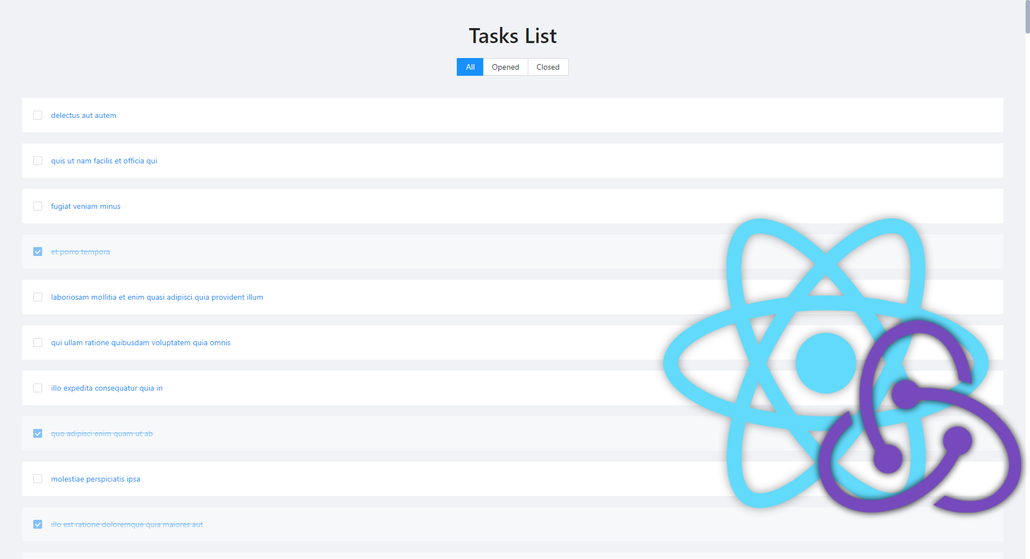The width and height of the screenshot is (1030, 559).
Task: Mark 'fugiat veniam minus' as done
Action: [x=38, y=206]
